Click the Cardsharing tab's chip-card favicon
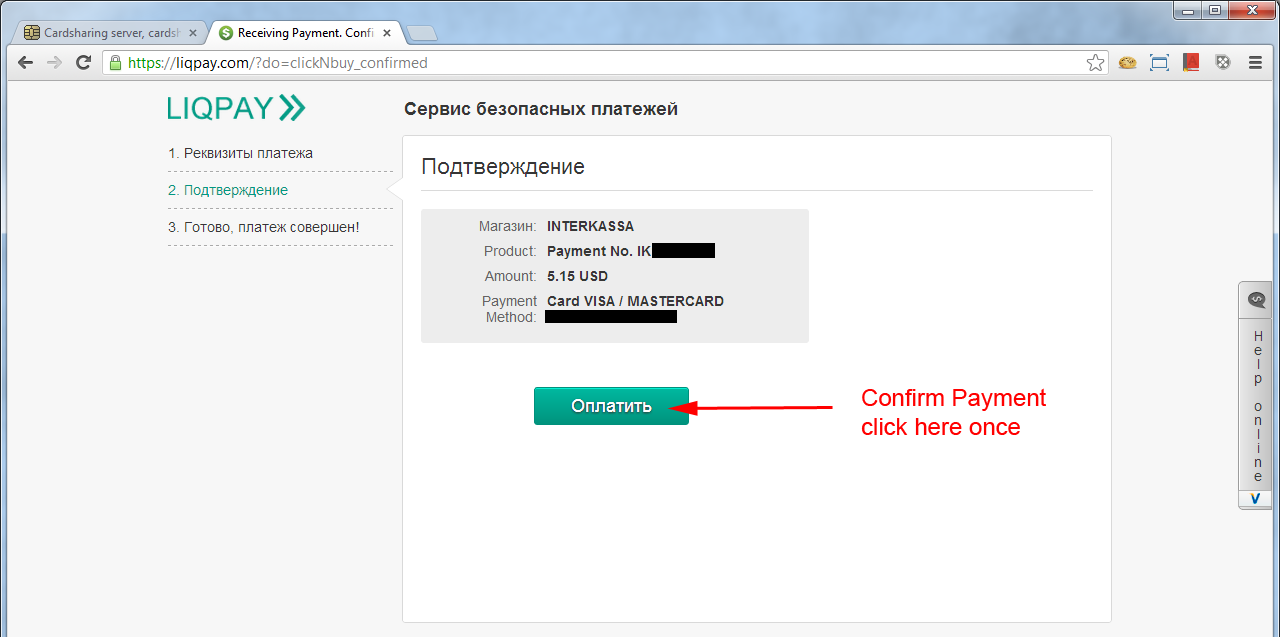This screenshot has height=637, width=1280. [x=32, y=33]
